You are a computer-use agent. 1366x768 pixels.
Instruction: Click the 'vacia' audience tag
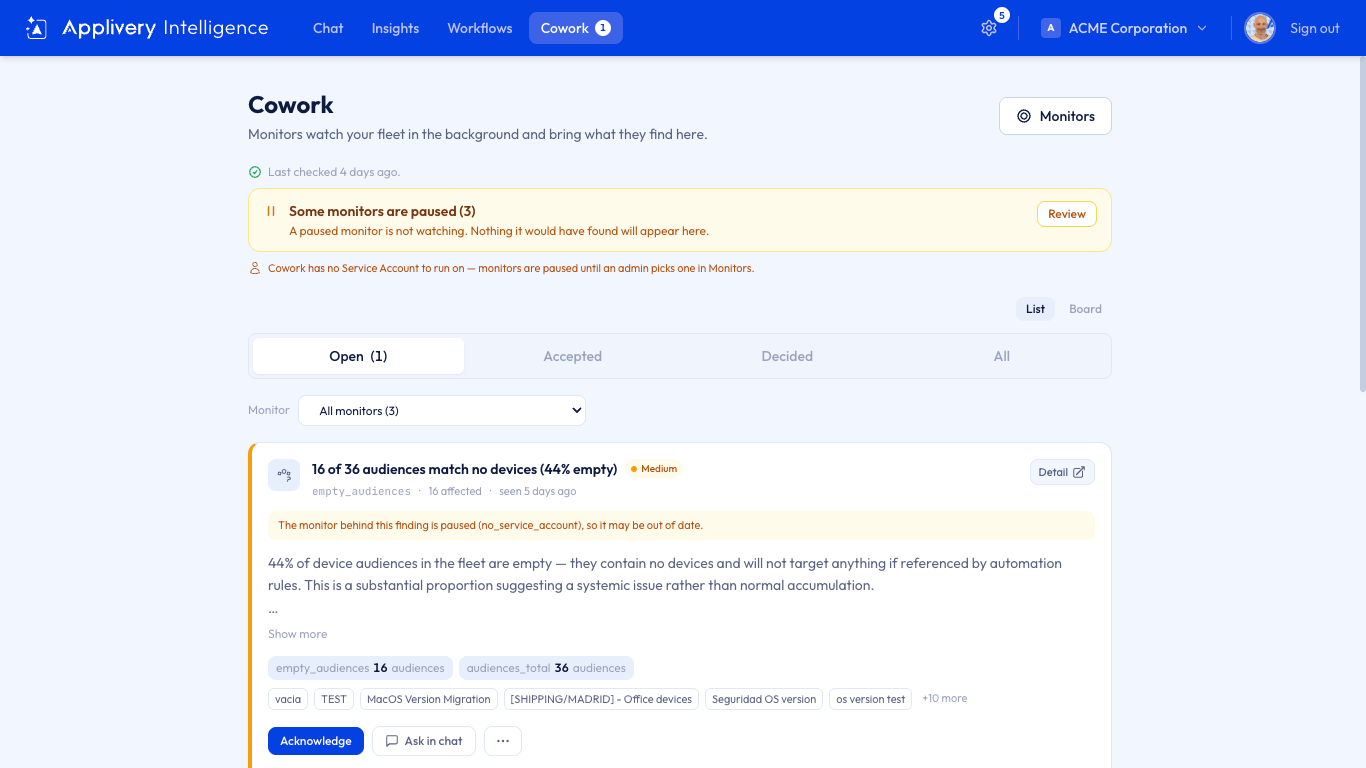pyautogui.click(x=288, y=699)
